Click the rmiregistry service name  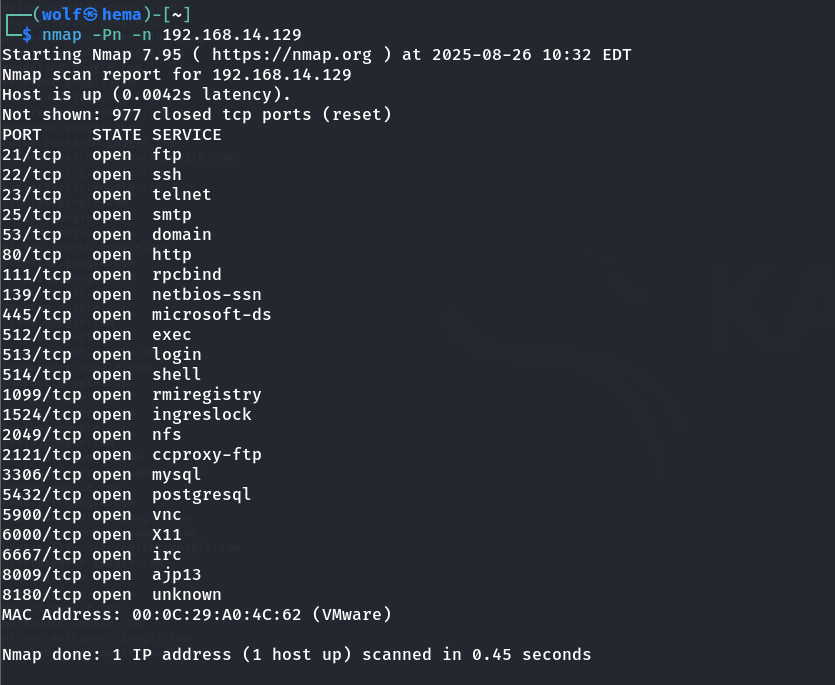click(x=206, y=394)
